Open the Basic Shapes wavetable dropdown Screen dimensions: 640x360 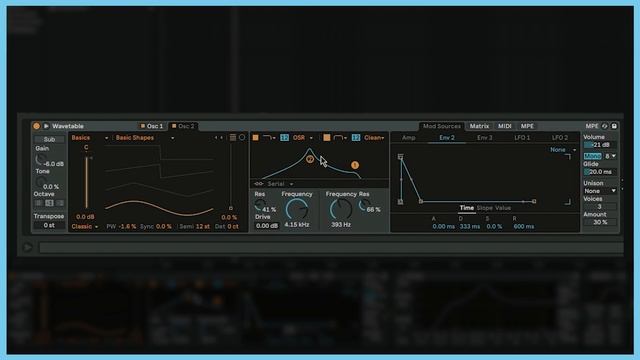pyautogui.click(x=144, y=138)
